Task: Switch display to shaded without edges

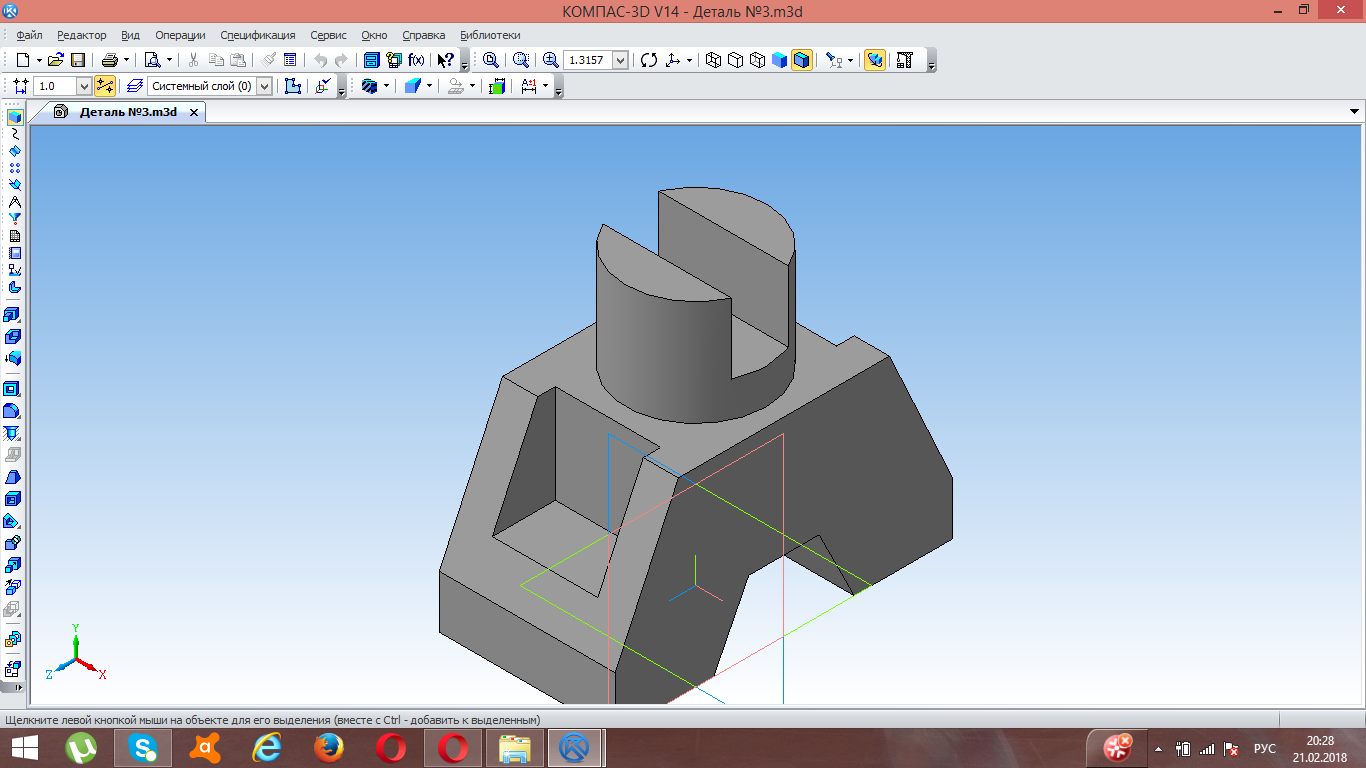Action: pyautogui.click(x=779, y=60)
